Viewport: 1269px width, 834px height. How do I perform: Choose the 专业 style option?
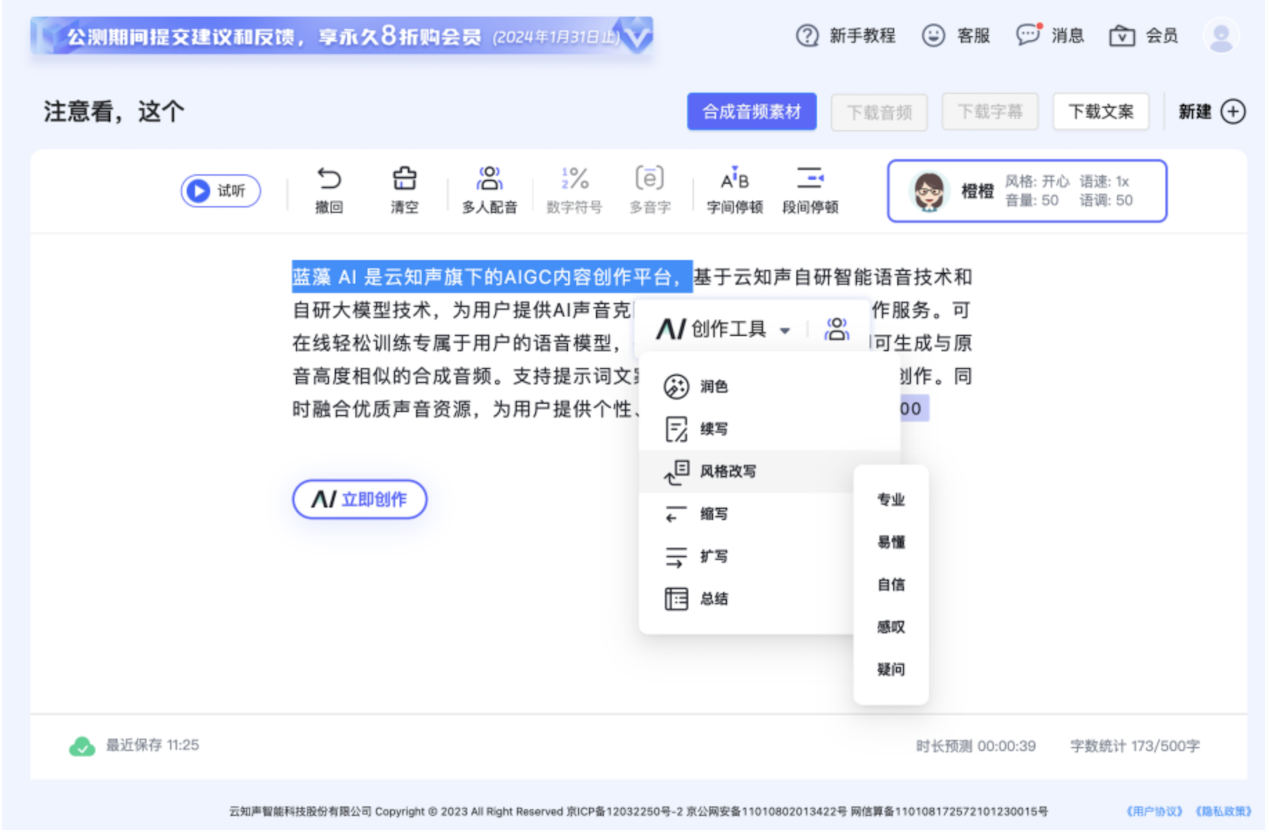tap(891, 500)
